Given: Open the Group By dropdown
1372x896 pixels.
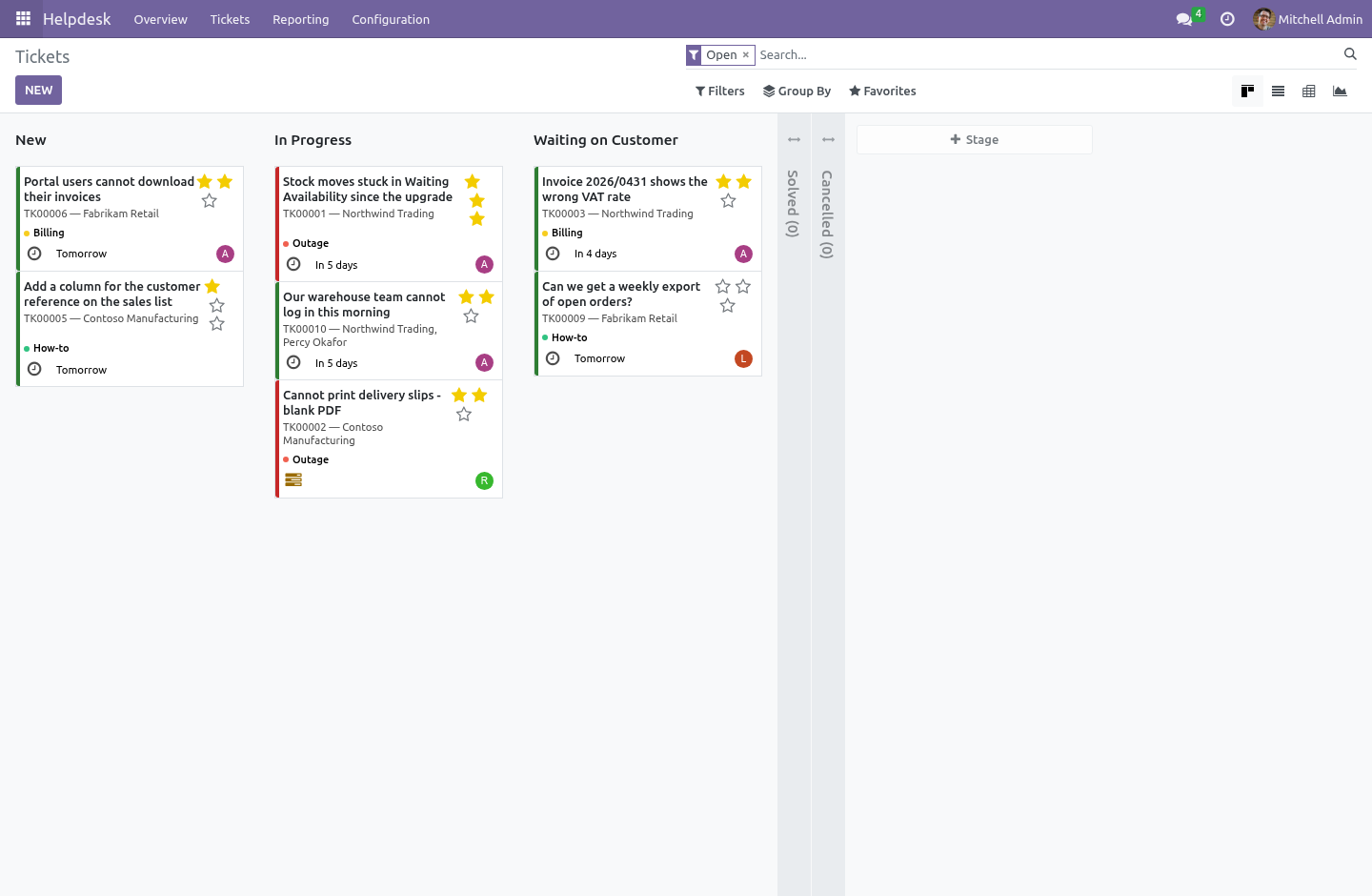Looking at the screenshot, I should 797,92.
